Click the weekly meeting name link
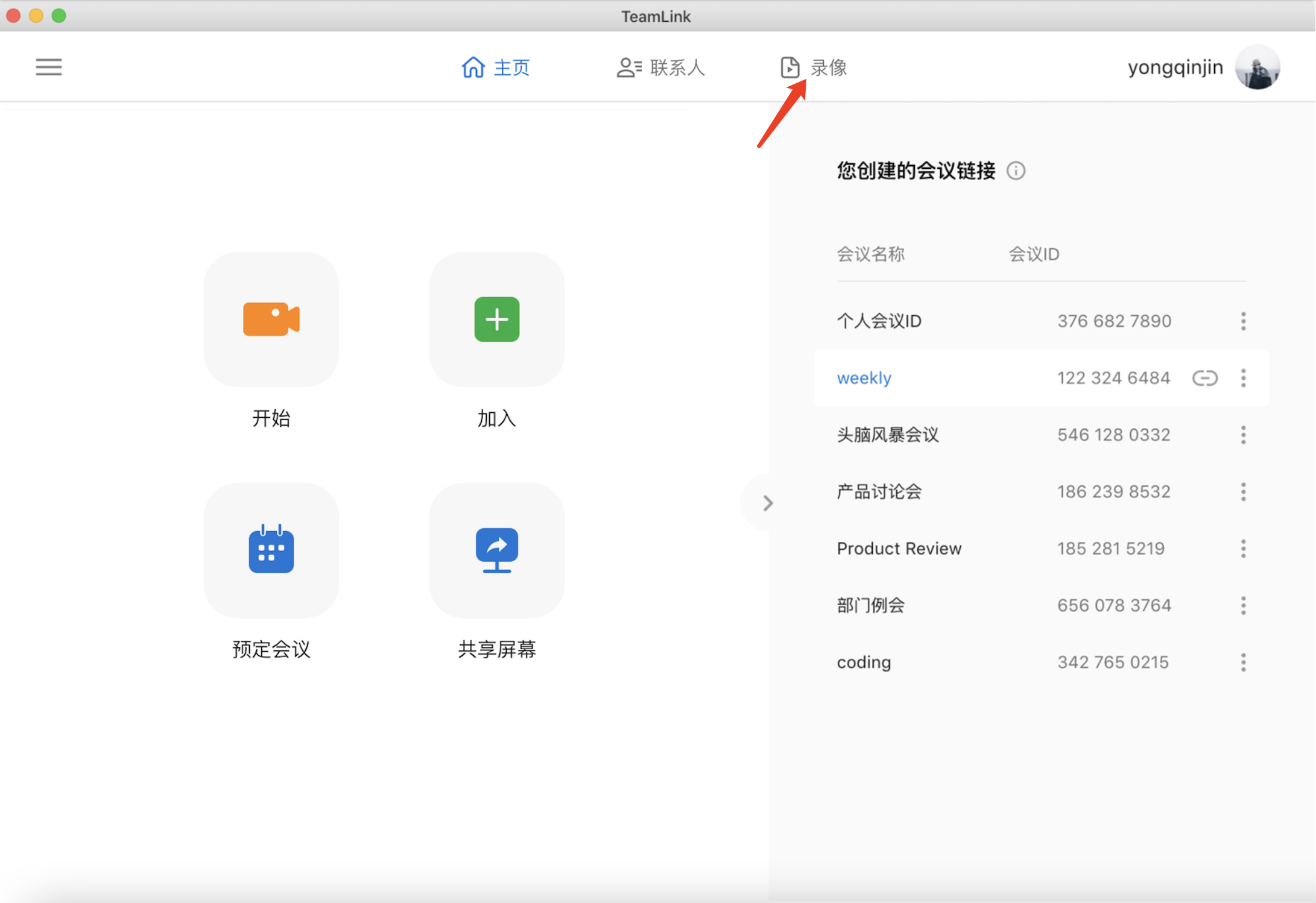This screenshot has width=1316, height=903. 864,378
